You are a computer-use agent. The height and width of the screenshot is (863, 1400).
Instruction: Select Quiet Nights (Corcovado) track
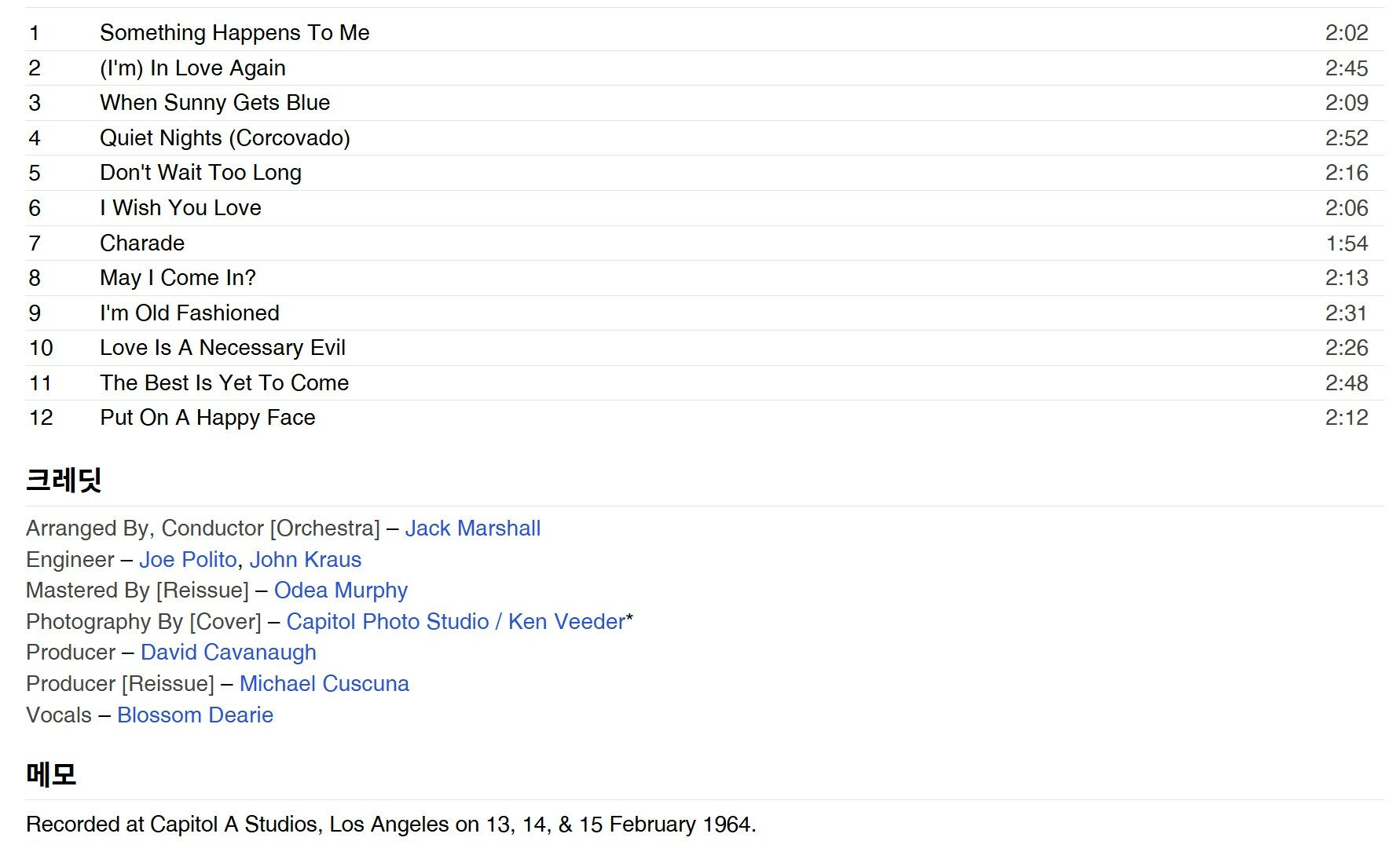pyautogui.click(x=225, y=138)
